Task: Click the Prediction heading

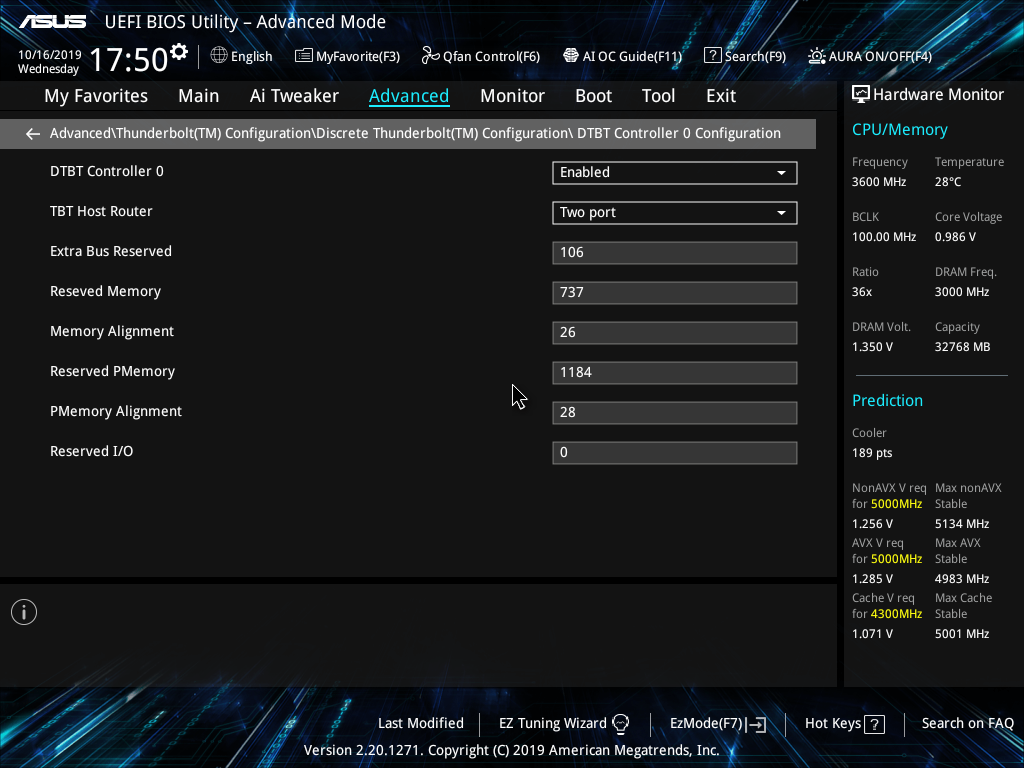Action: click(887, 400)
